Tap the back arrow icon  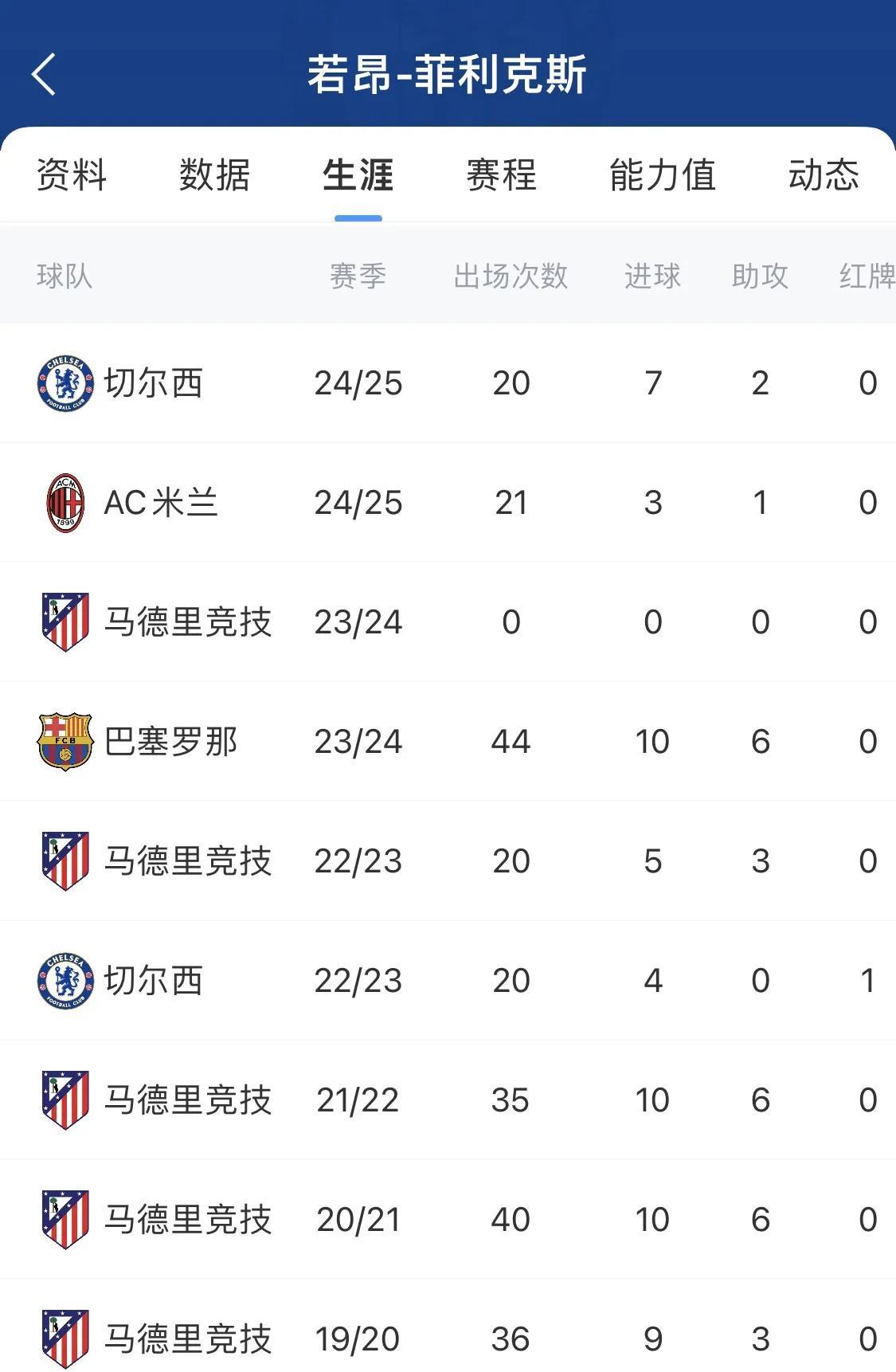[x=45, y=74]
